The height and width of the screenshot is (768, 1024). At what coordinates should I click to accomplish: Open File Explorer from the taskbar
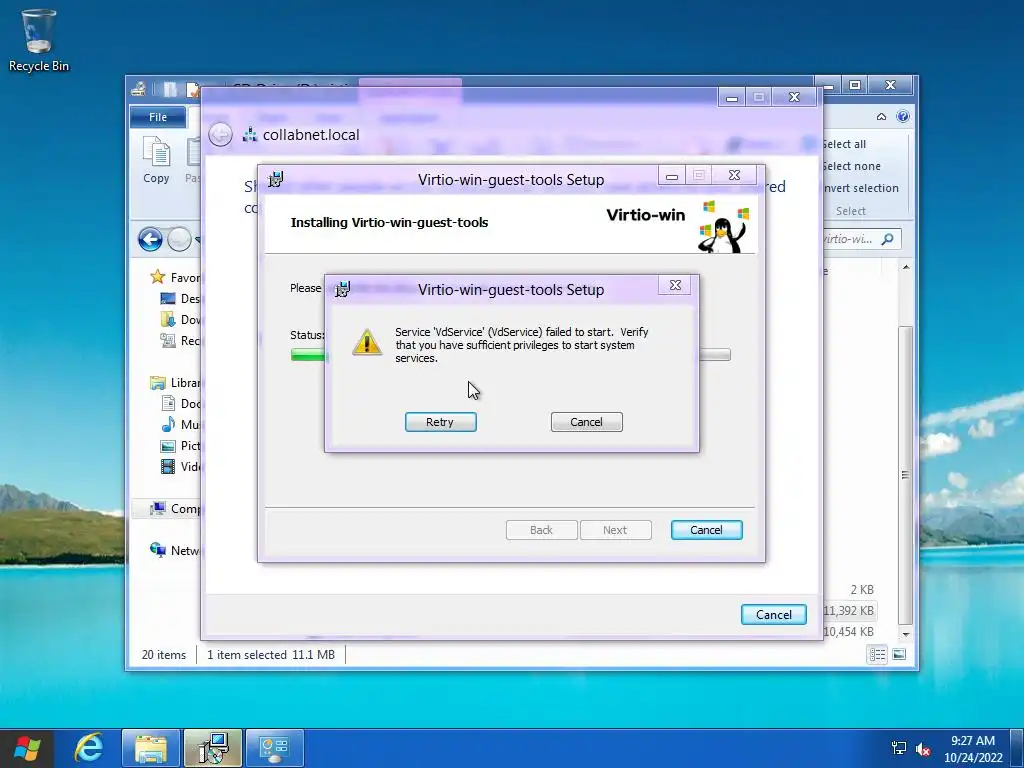(151, 748)
